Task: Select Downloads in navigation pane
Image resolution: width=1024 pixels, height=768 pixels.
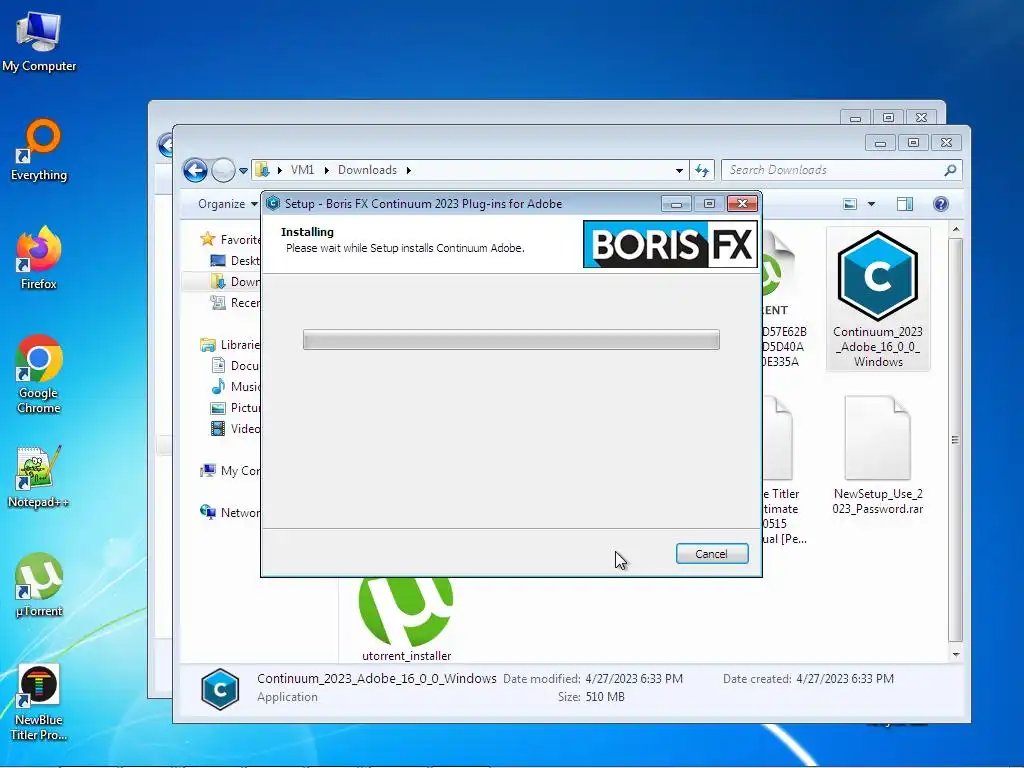Action: (235, 281)
